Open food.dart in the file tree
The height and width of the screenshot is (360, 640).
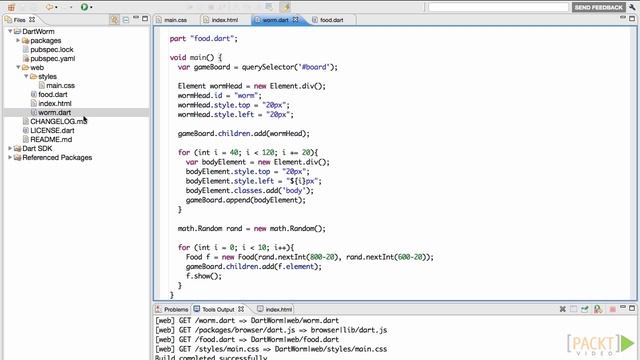click(x=53, y=94)
